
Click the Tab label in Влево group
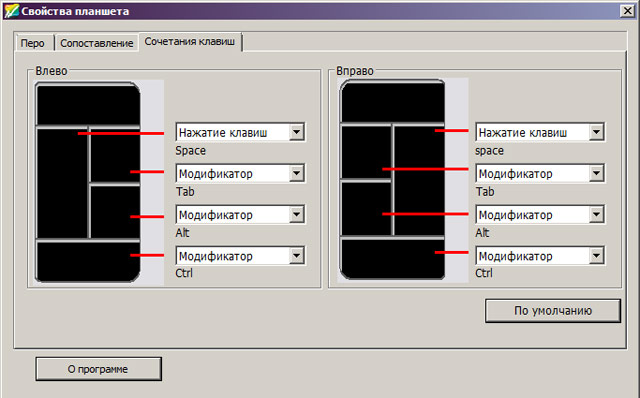(185, 191)
